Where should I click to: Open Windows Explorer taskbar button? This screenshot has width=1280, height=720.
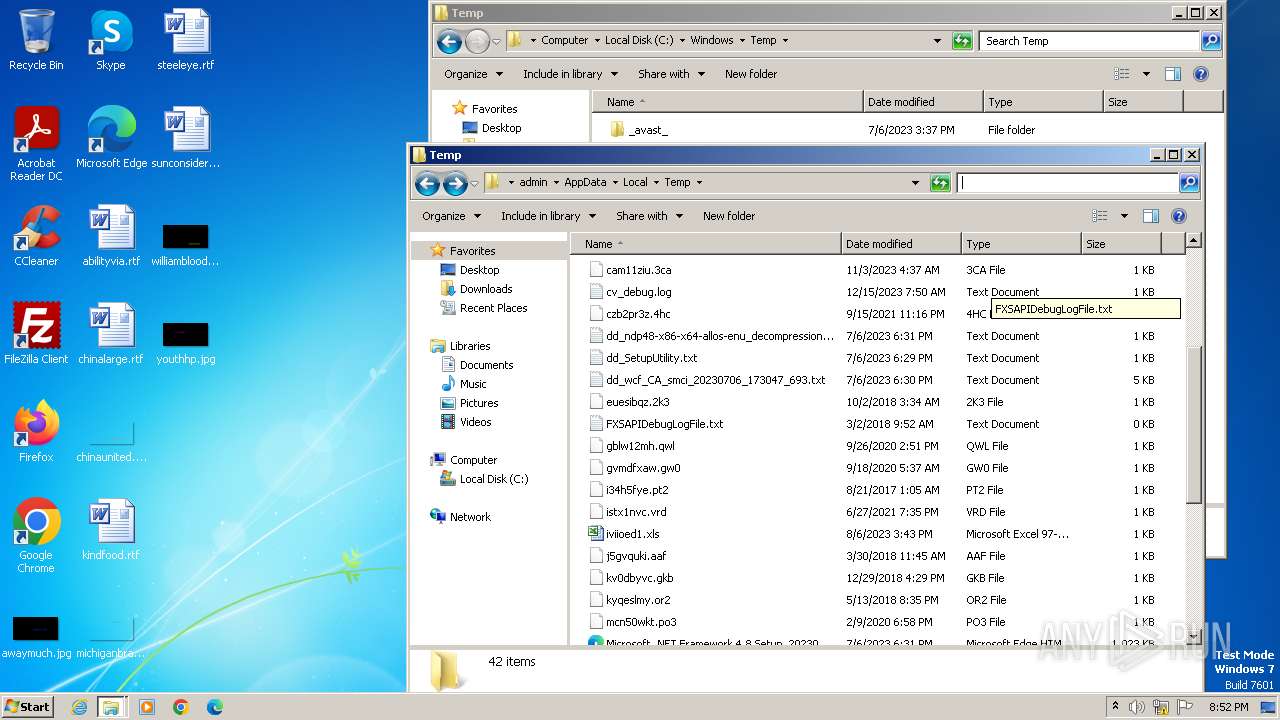(x=111, y=707)
